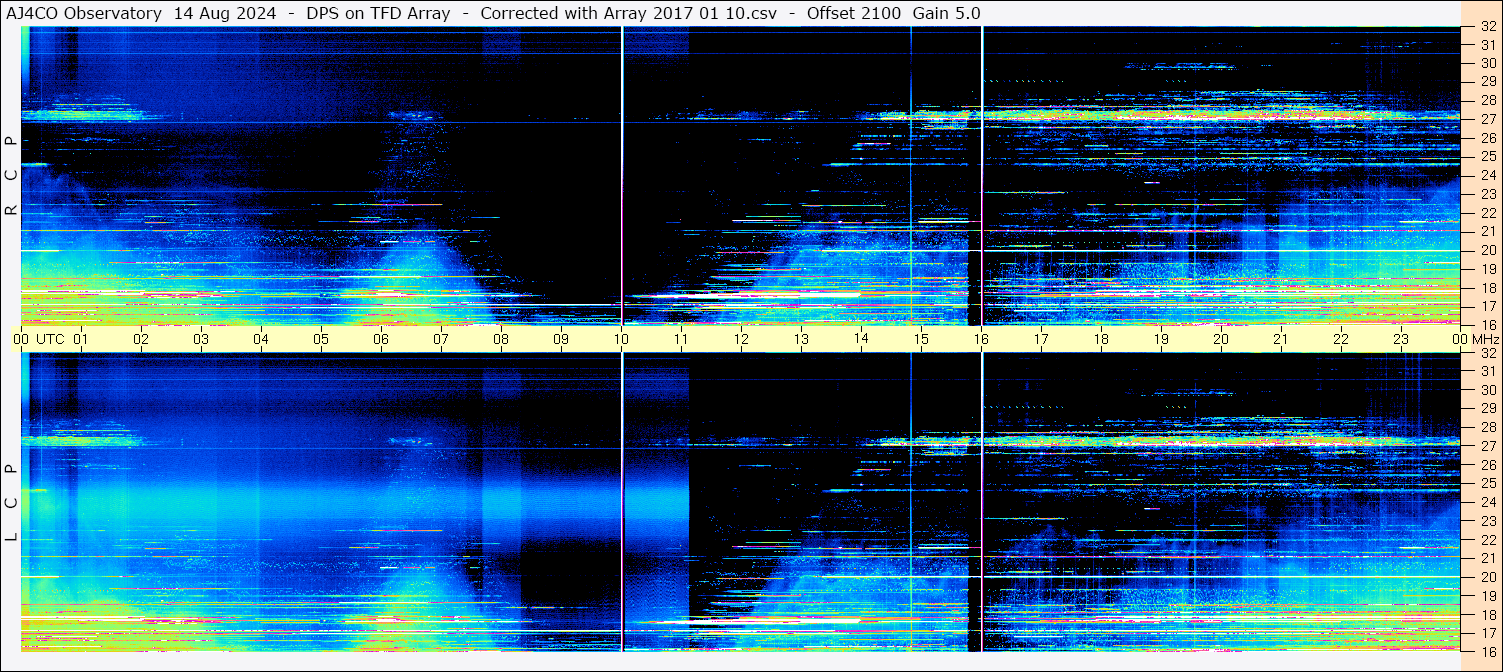Select hour marker "17" on time axis
The height and width of the screenshot is (672, 1503).
pos(1041,339)
